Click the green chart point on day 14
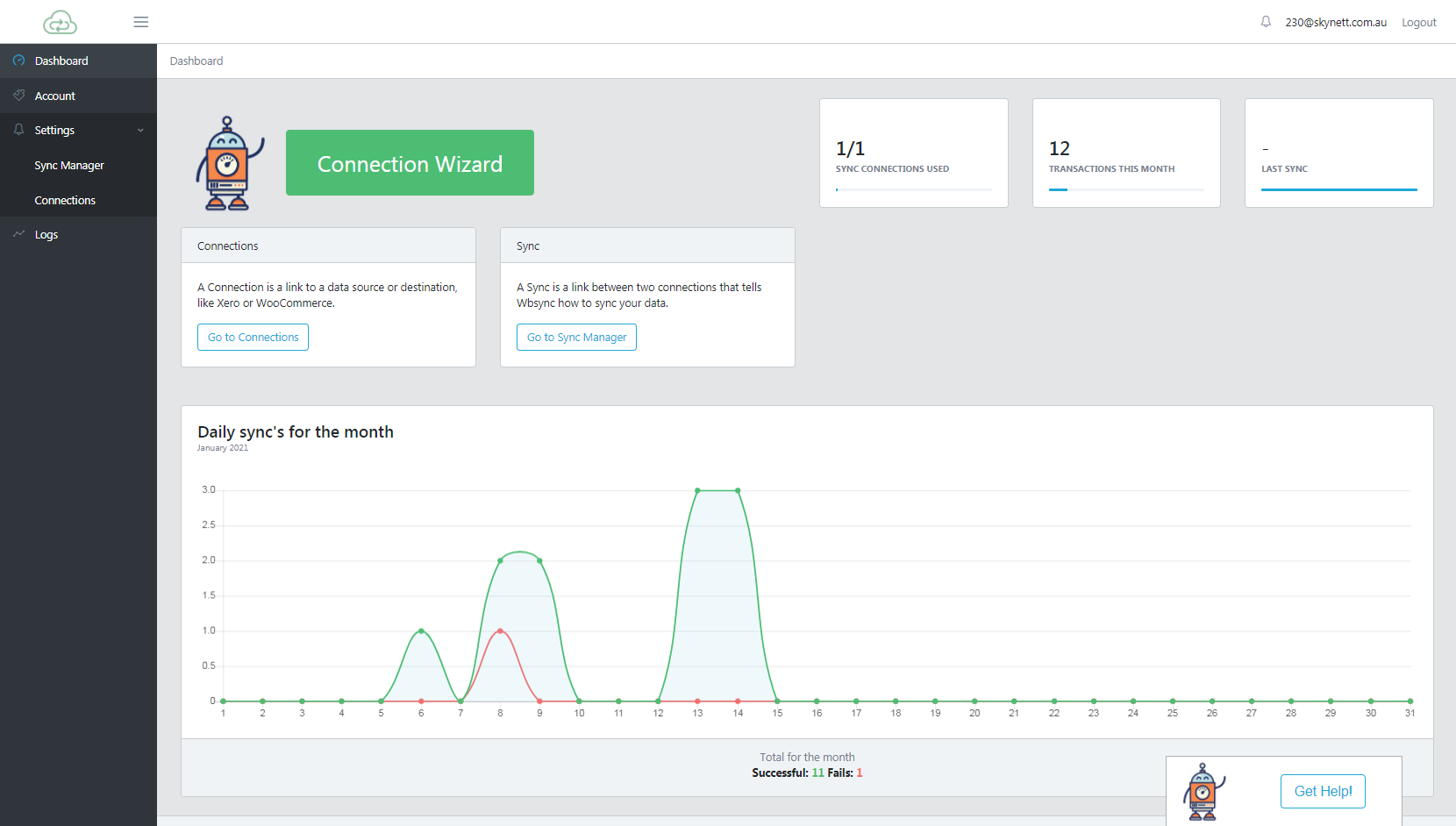Image resolution: width=1456 pixels, height=826 pixels. (x=738, y=490)
